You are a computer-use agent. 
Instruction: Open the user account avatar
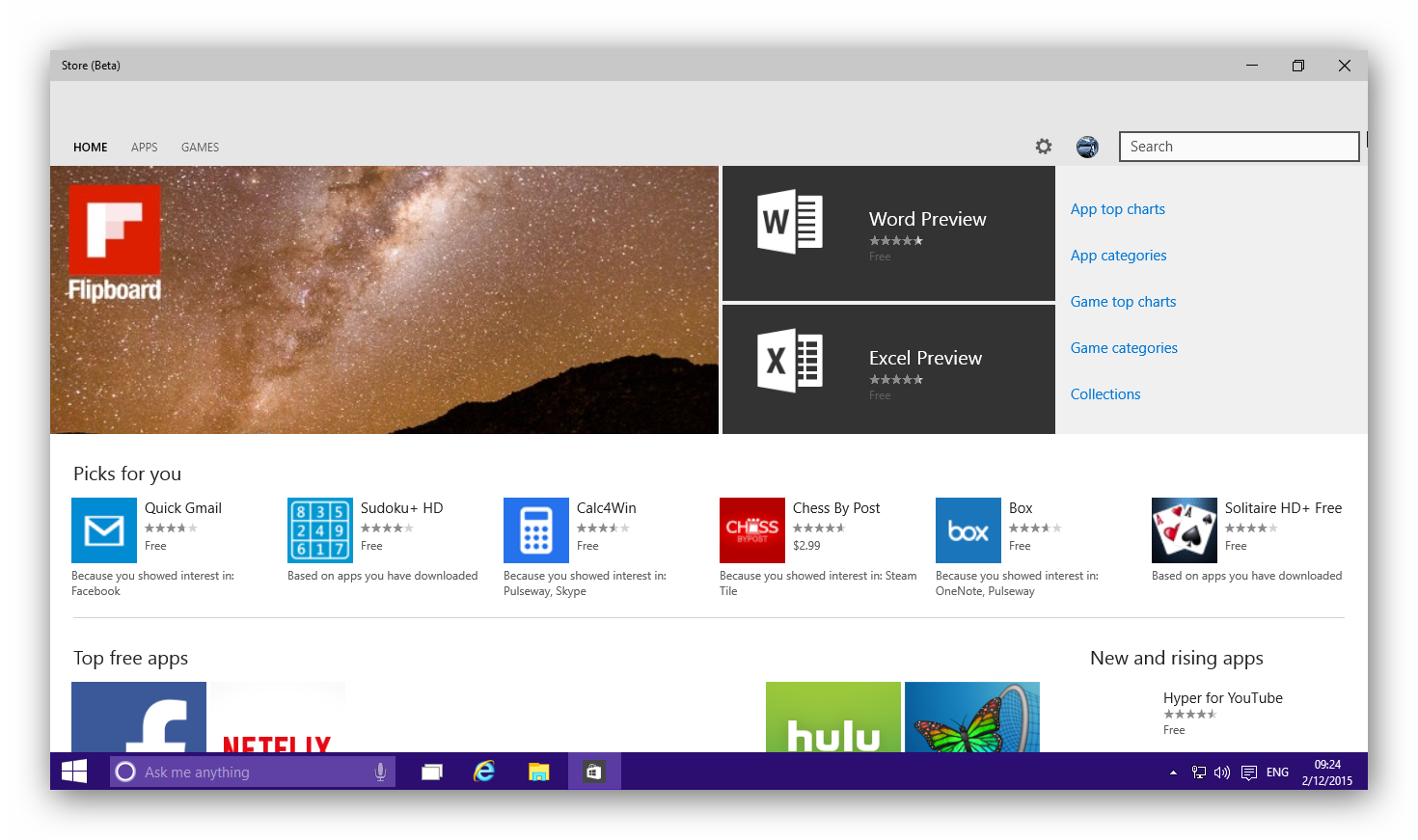[x=1087, y=147]
